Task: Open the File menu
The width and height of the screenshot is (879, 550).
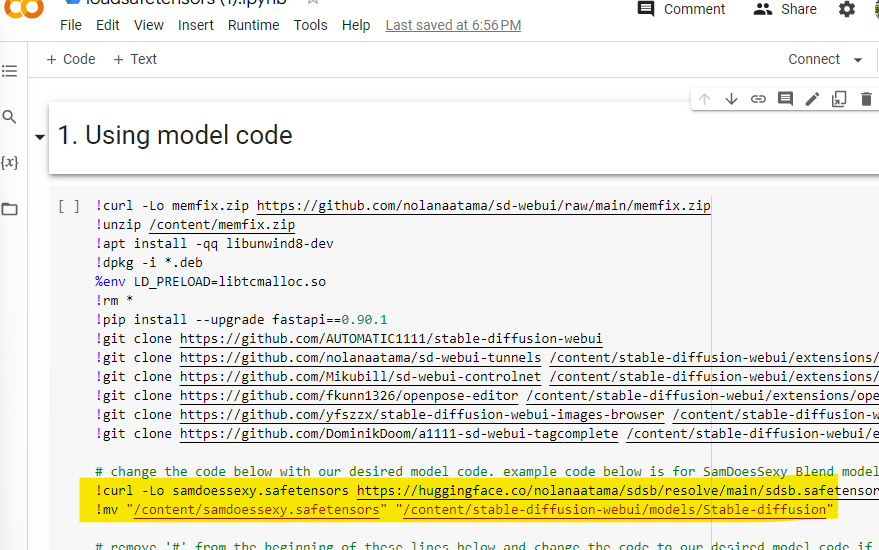Action: [71, 25]
